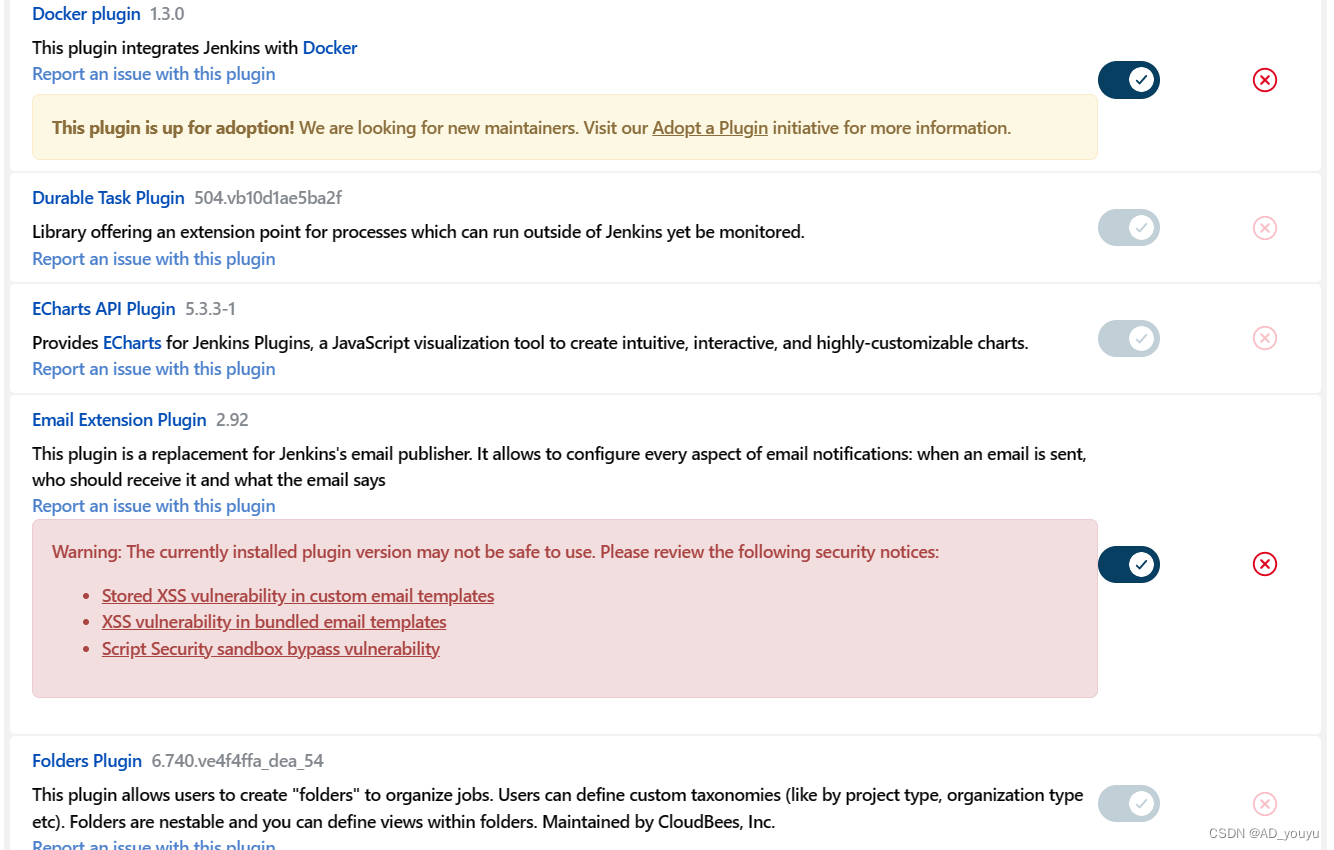This screenshot has height=850, width=1334.
Task: Click Docker plugin version 1.3.0 text
Action: tap(167, 14)
